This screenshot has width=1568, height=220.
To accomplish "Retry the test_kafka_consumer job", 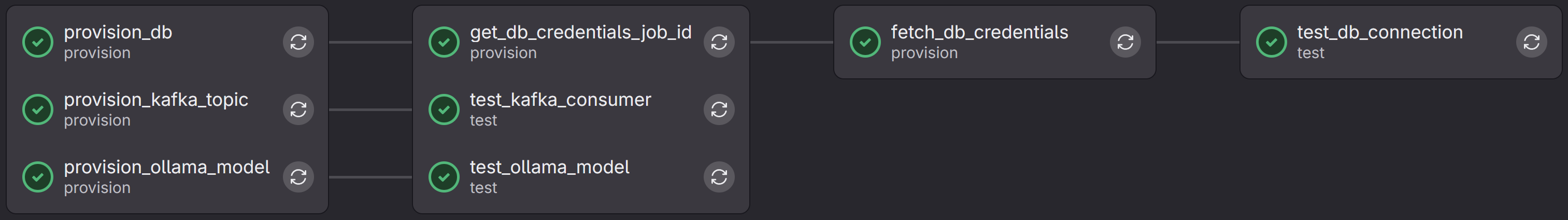I will (719, 109).
